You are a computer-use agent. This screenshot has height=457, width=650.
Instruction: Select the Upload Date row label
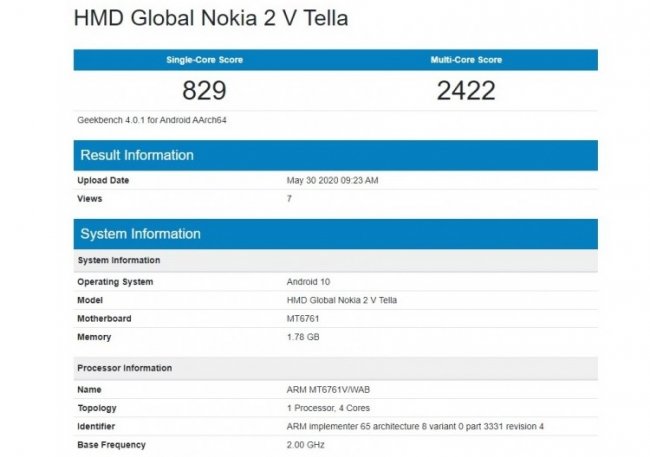103,181
